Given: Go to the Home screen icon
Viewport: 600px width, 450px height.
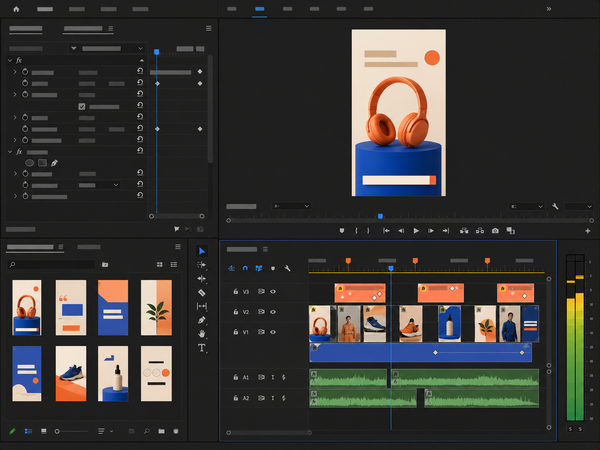Looking at the screenshot, I should click(16, 9).
